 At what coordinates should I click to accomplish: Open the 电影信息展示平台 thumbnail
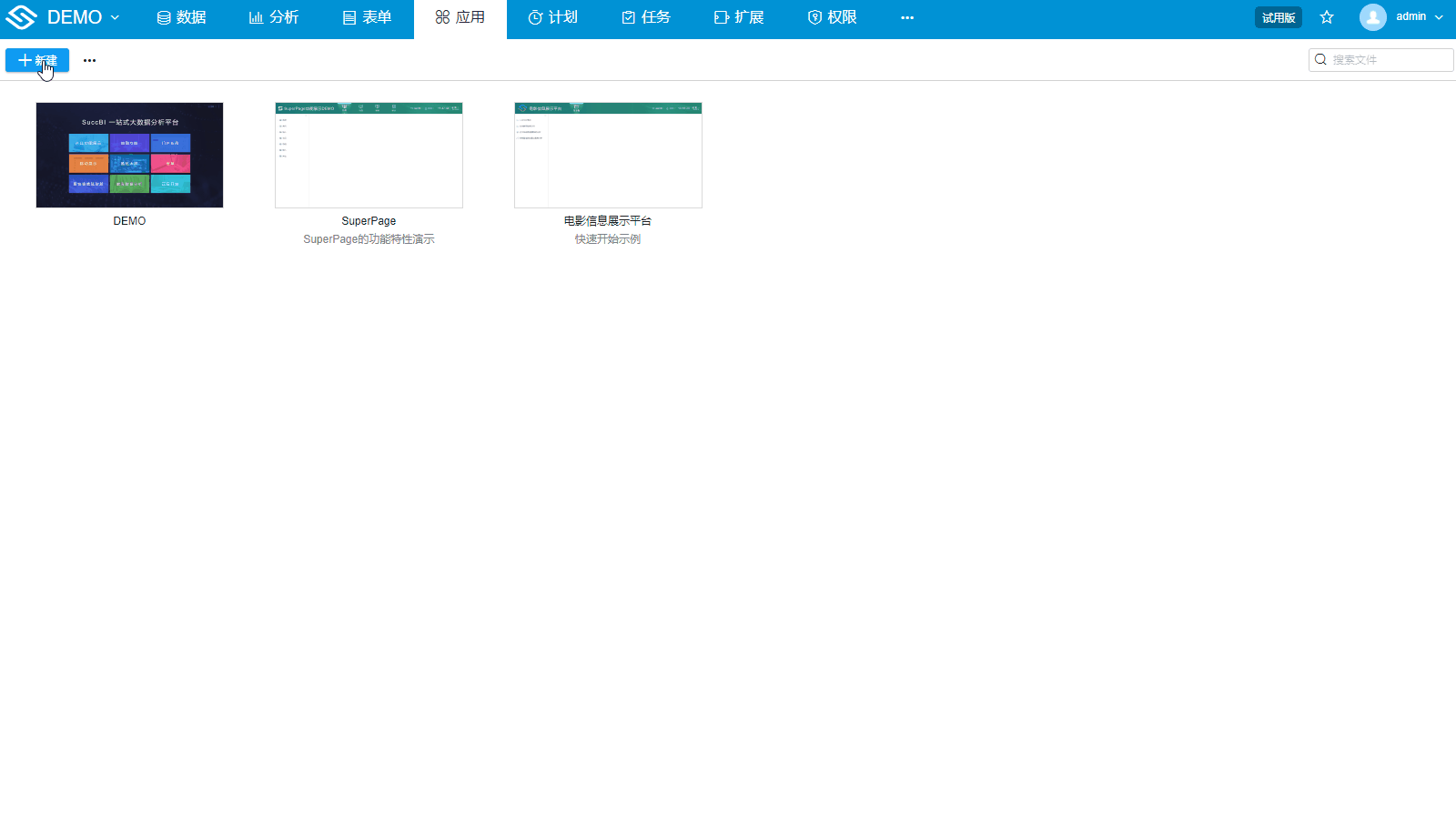point(608,155)
